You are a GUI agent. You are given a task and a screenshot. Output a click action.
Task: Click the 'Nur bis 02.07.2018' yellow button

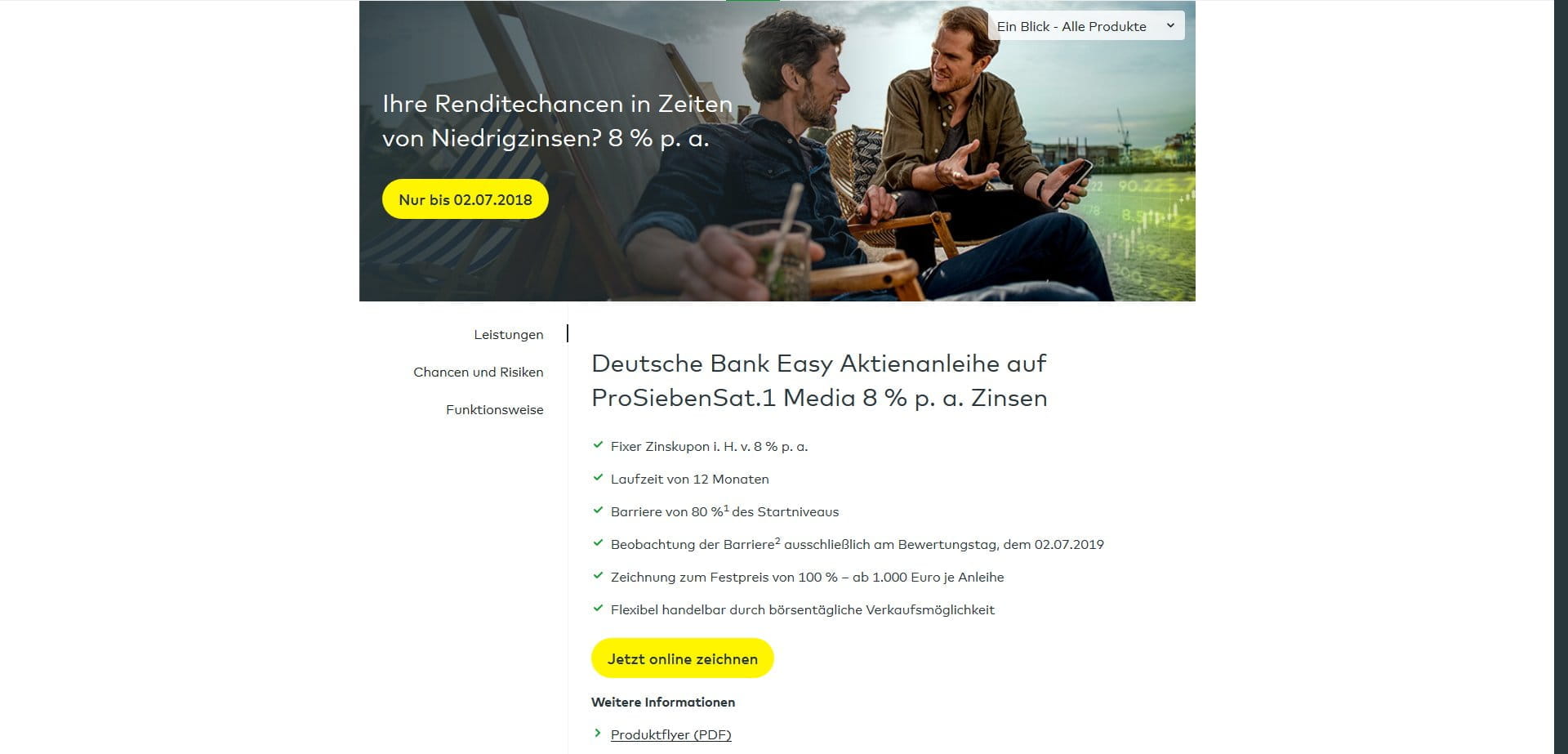tap(465, 199)
